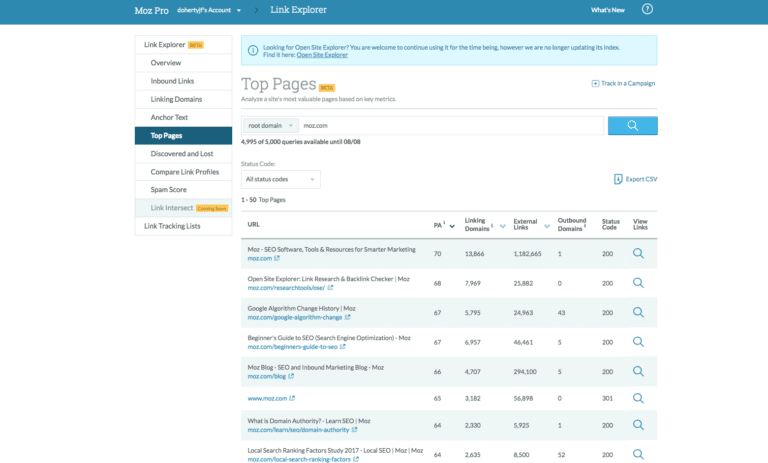Open external link icon for moz.com/blog

click(x=291, y=376)
